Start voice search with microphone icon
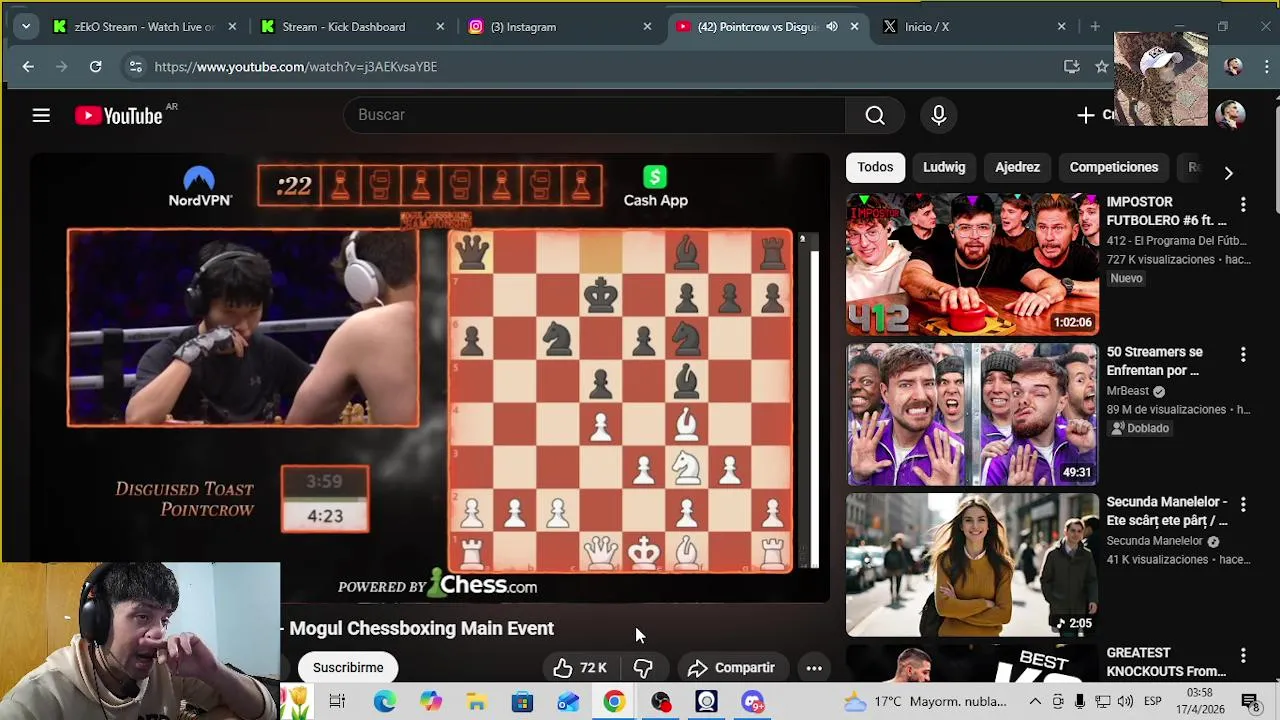This screenshot has height=720, width=1280. (x=938, y=115)
